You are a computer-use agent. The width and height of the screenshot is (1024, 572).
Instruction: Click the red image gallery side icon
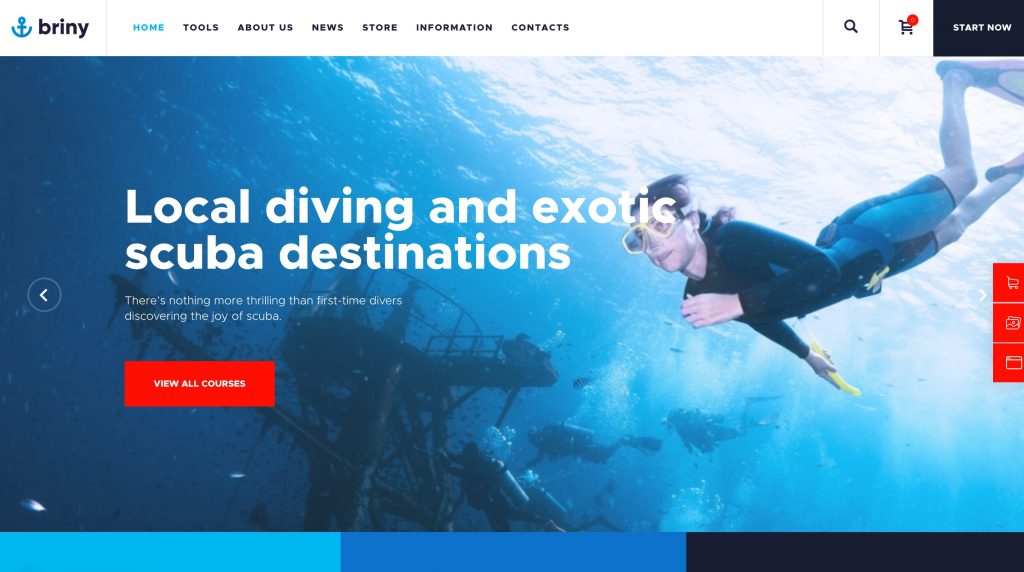[x=1012, y=323]
